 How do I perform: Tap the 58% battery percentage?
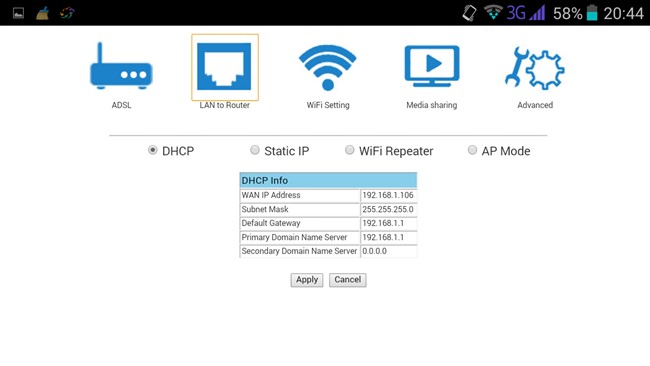pos(568,14)
